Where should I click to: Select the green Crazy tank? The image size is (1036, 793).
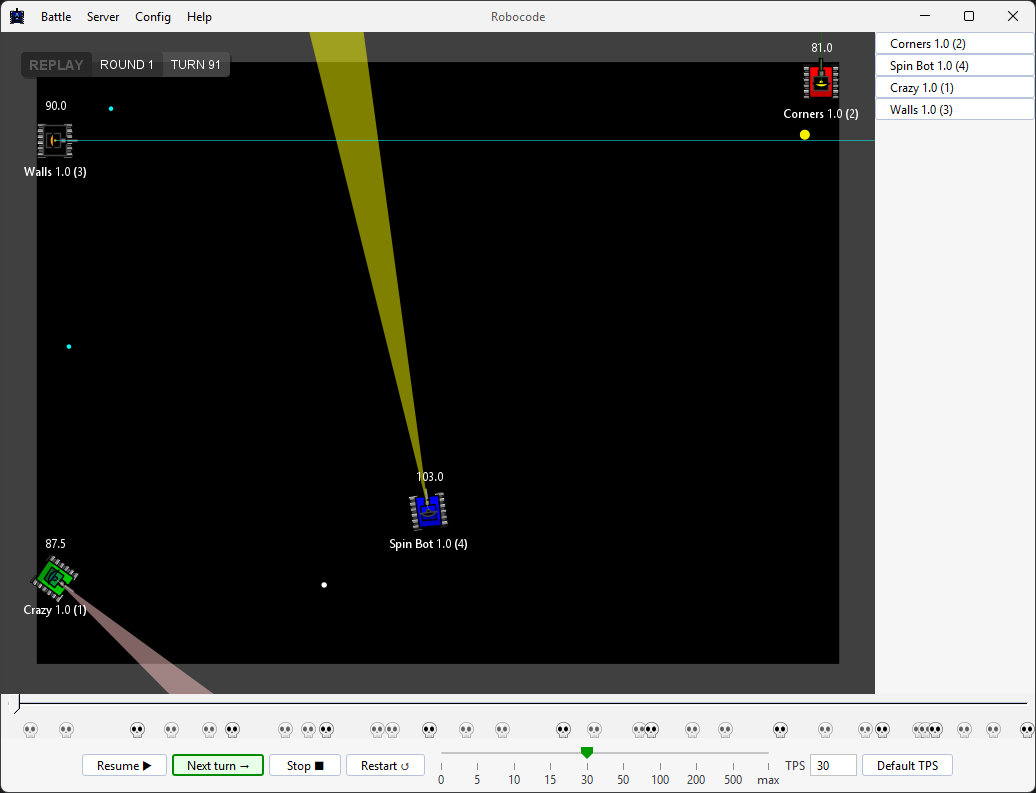[55, 578]
